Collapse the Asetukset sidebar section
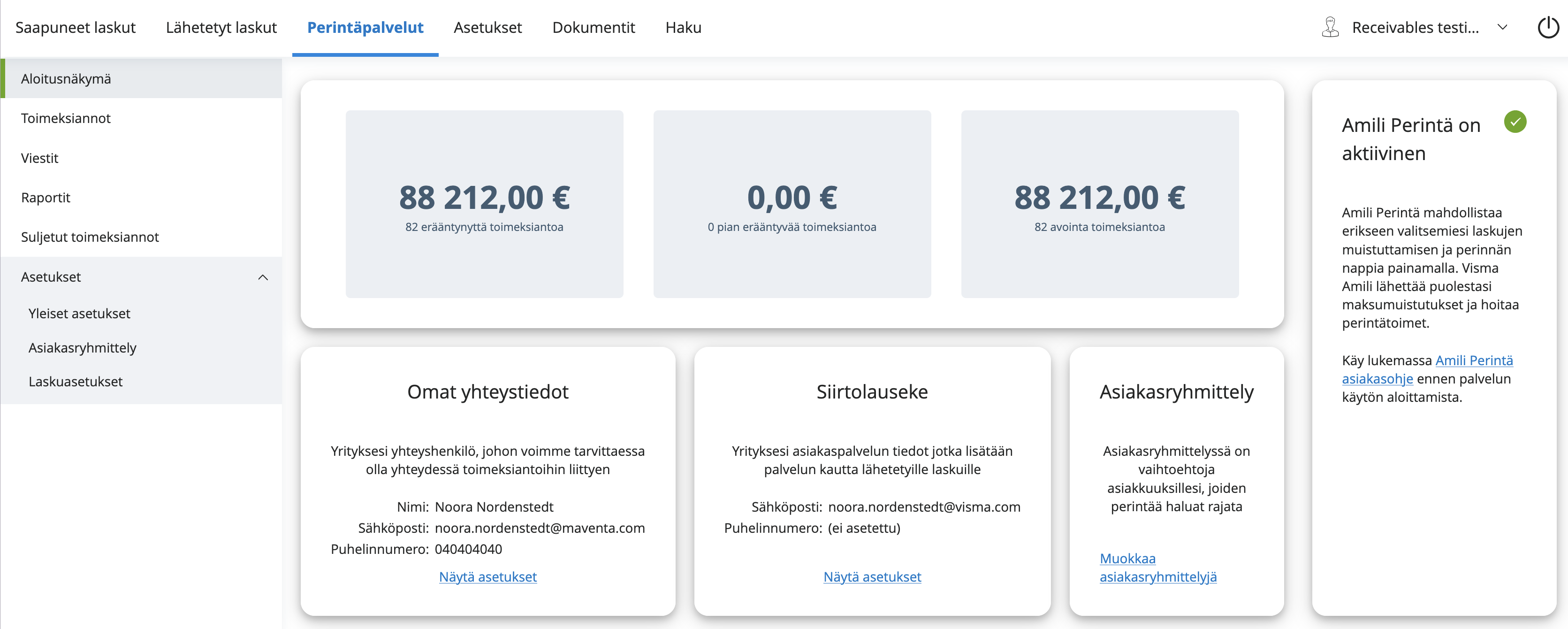The image size is (1568, 629). click(262, 277)
